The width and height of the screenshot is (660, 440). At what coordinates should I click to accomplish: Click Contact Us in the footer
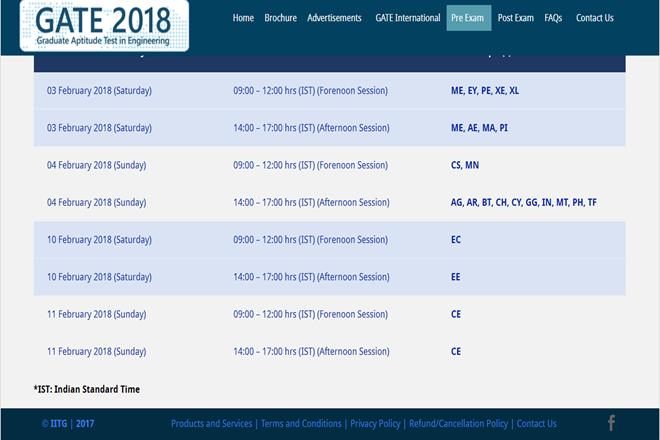[x=536, y=424]
